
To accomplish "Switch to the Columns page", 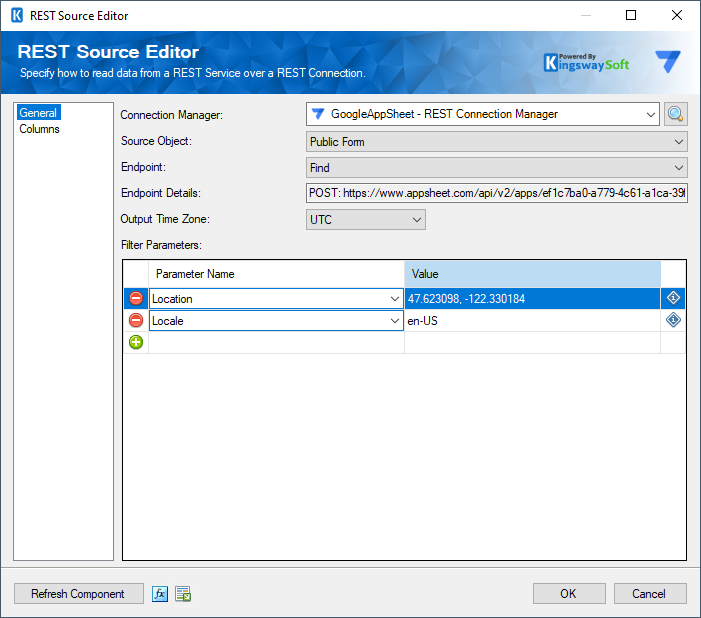I will click(x=39, y=129).
